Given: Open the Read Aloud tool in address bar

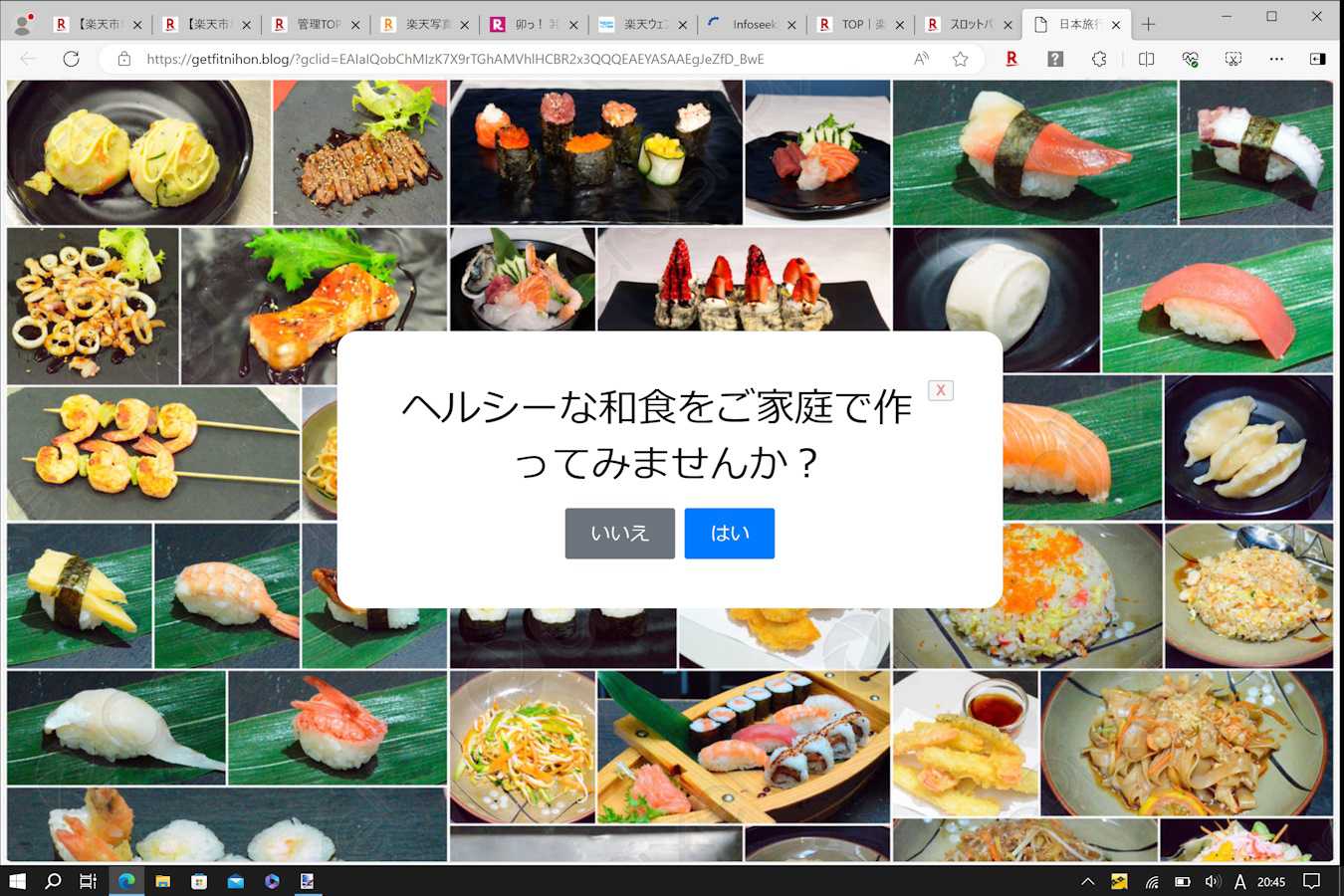Looking at the screenshot, I should pos(922,59).
